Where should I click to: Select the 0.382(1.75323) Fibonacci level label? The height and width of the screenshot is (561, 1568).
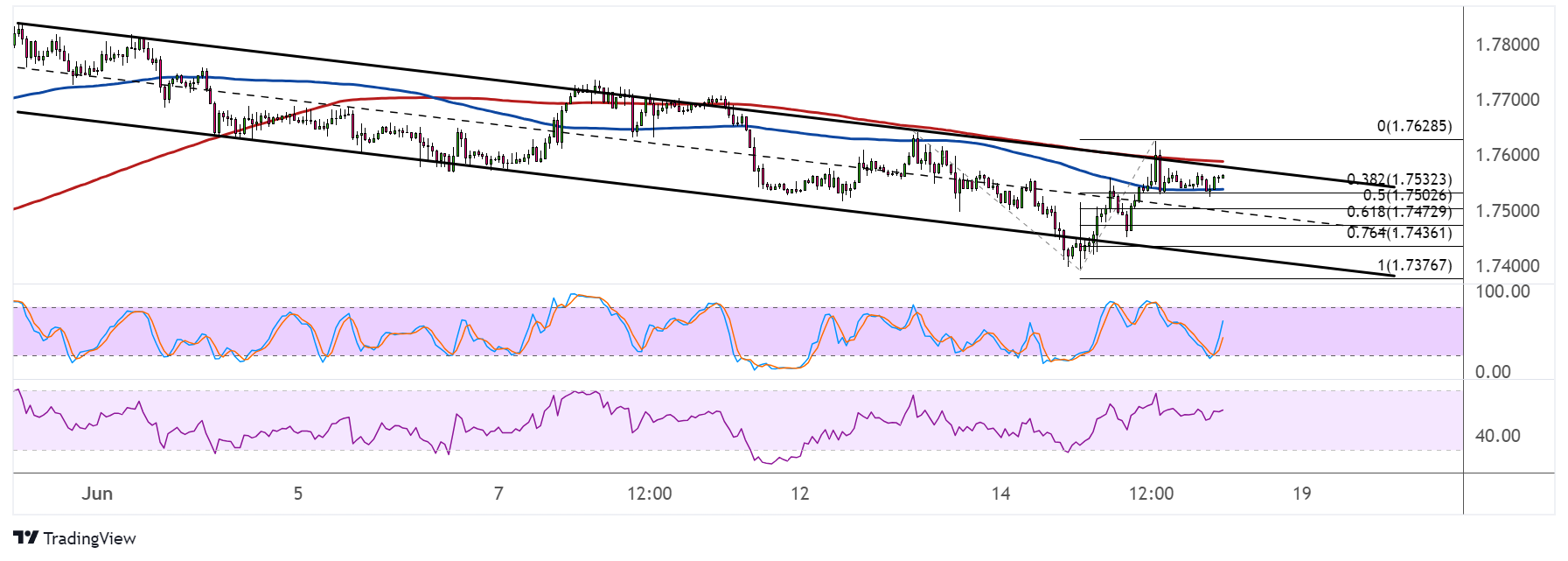pyautogui.click(x=1399, y=179)
